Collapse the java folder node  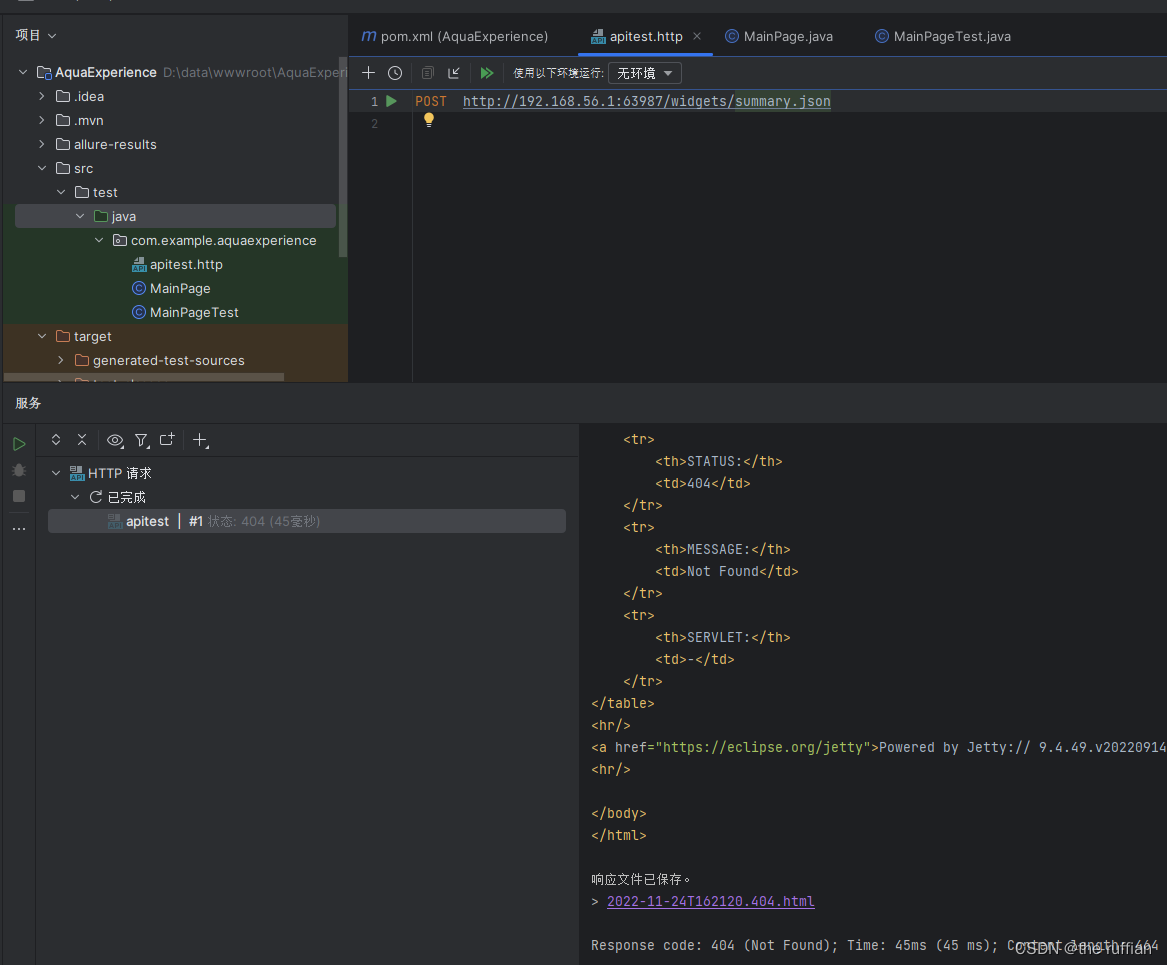80,216
